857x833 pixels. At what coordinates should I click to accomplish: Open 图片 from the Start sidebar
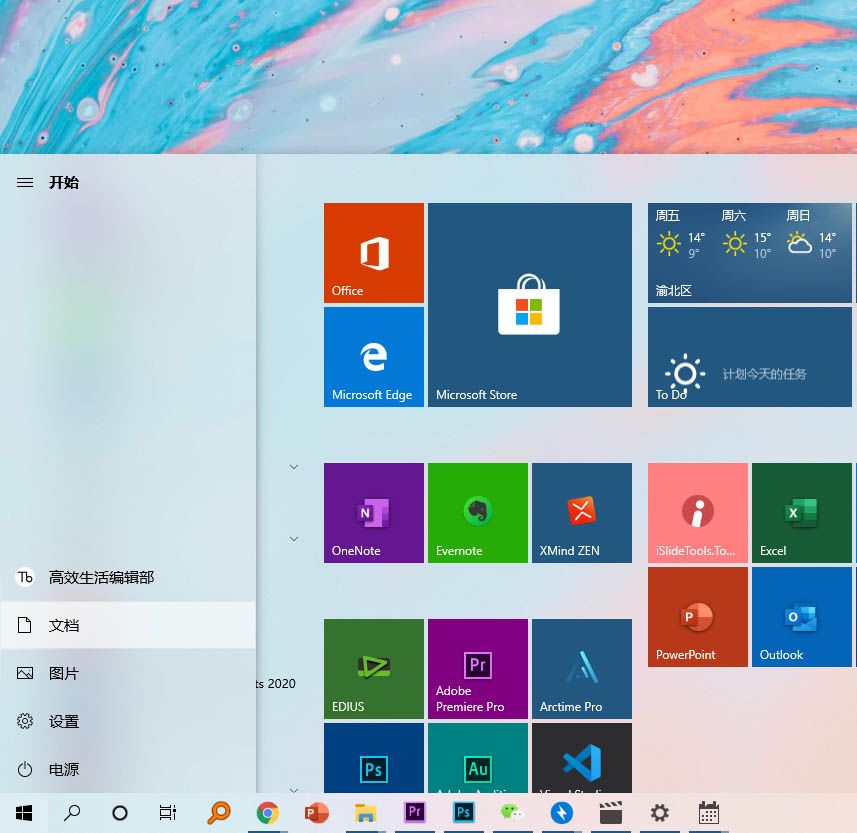pos(128,673)
